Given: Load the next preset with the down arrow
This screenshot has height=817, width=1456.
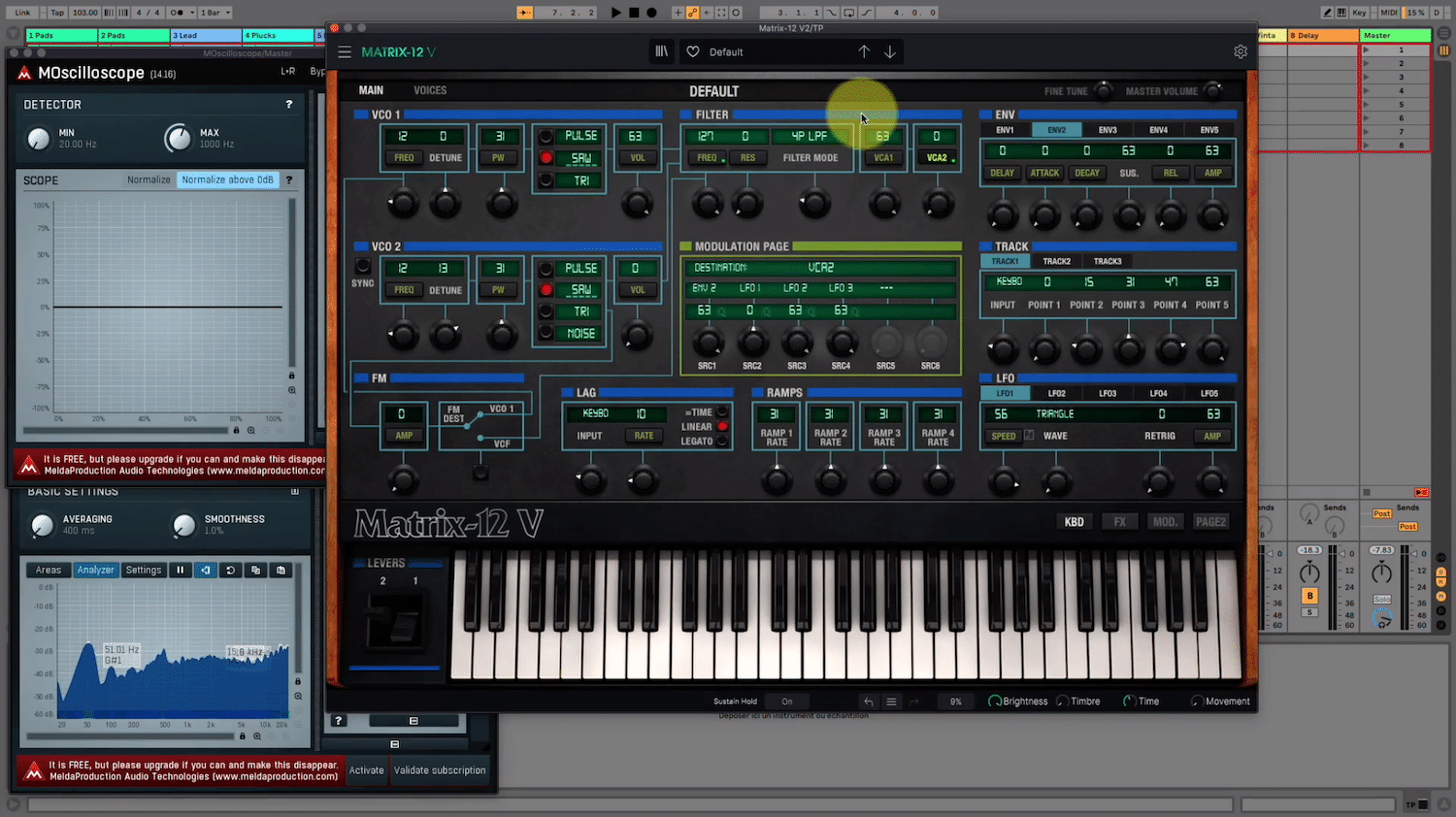Looking at the screenshot, I should tap(890, 51).
